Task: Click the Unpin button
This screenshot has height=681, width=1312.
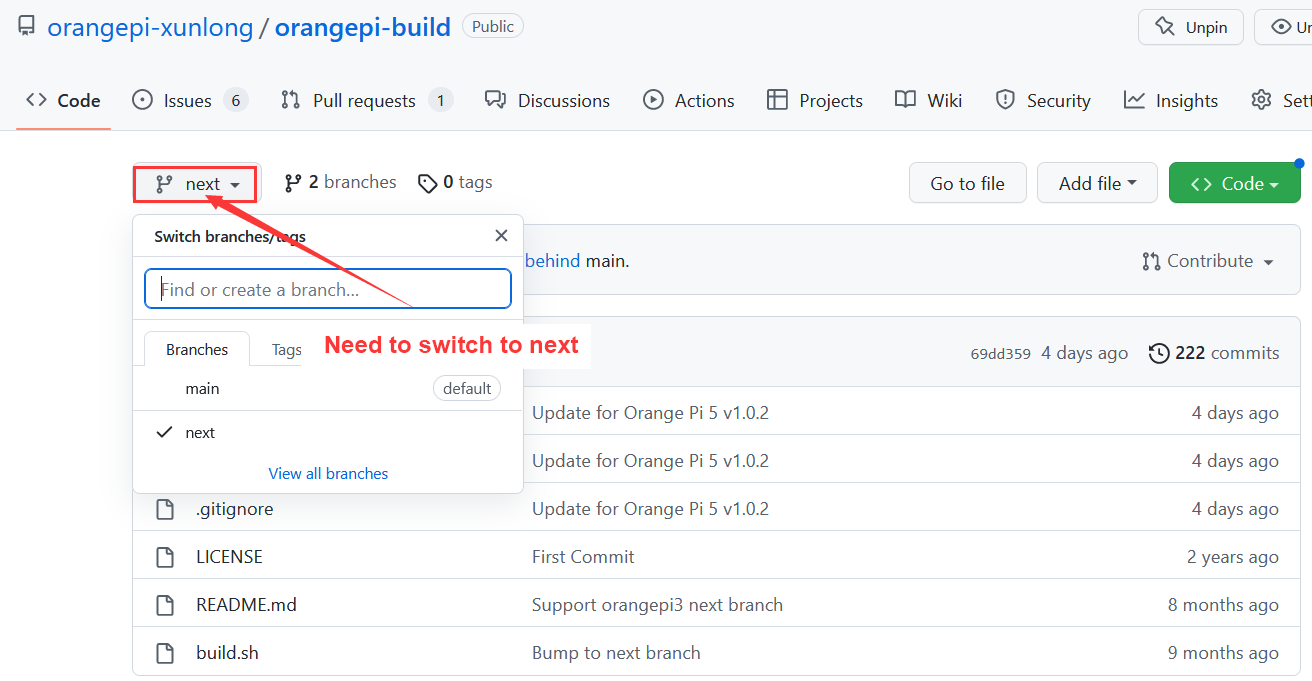Action: [1190, 27]
